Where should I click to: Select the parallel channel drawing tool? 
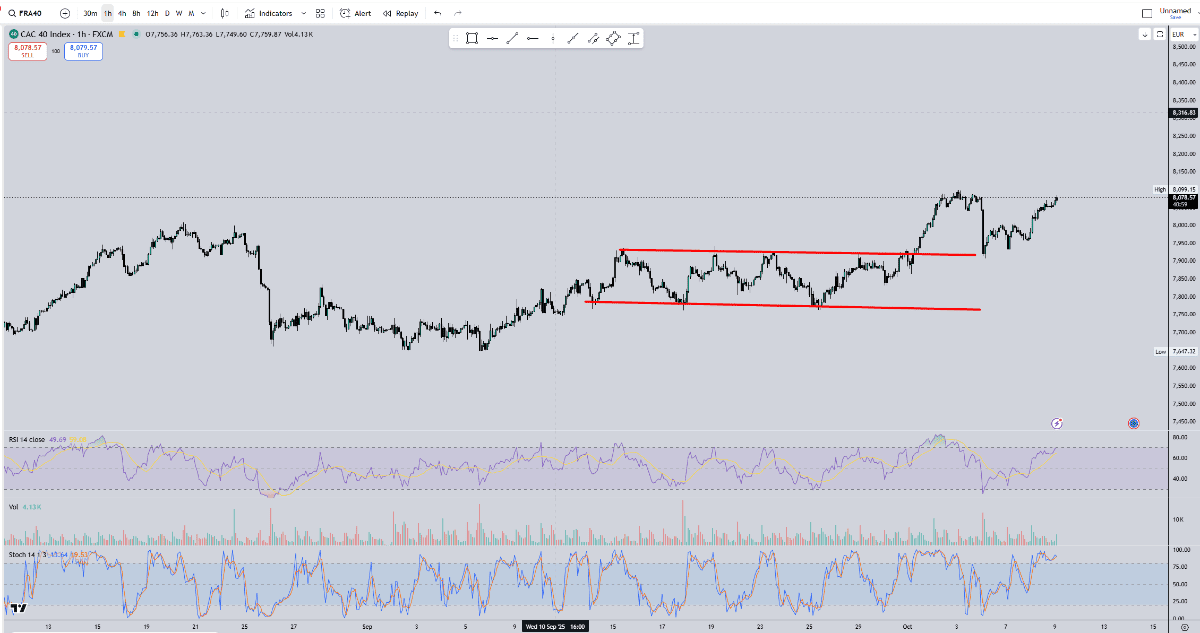coord(593,39)
